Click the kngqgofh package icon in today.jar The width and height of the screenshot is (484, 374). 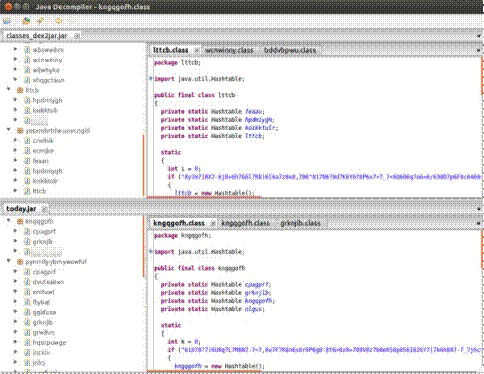tap(20, 221)
